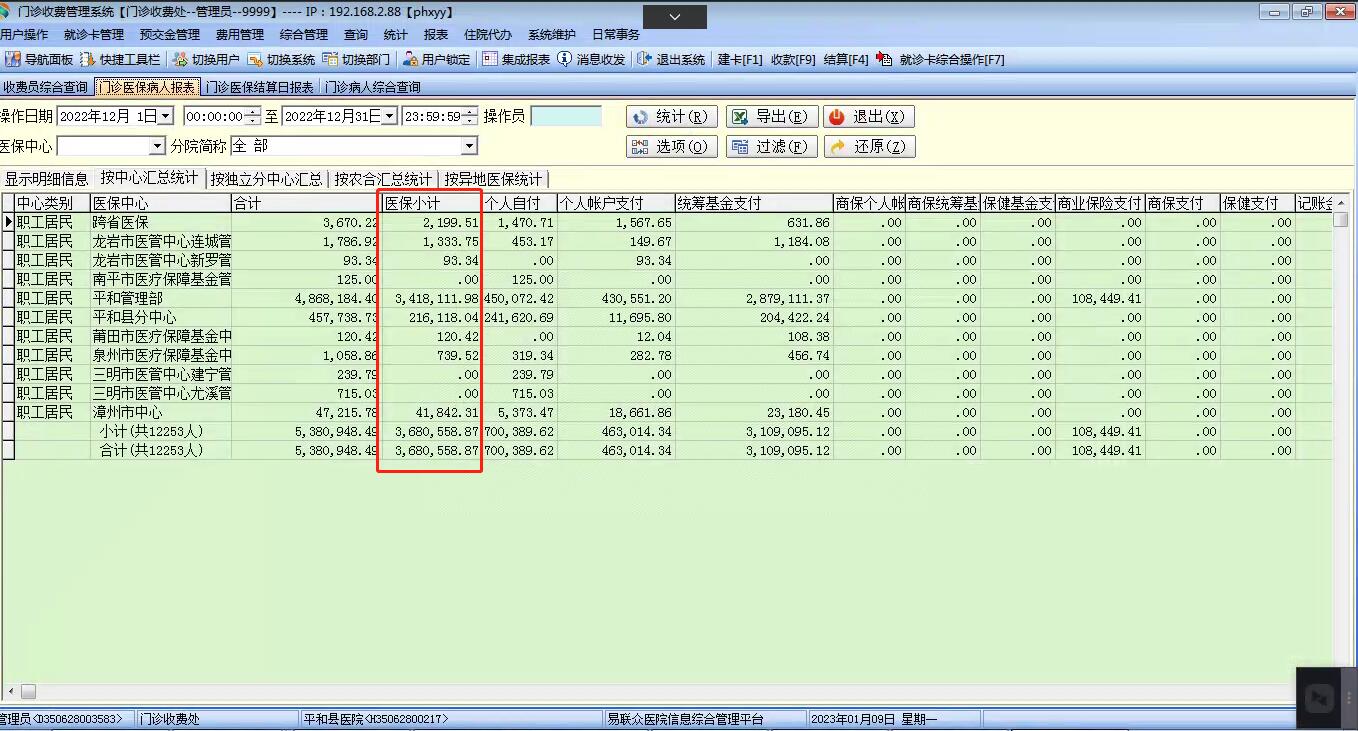Image resolution: width=1358 pixels, height=731 pixels.
Task: Click the 中心类别 column header
Action: (53, 203)
